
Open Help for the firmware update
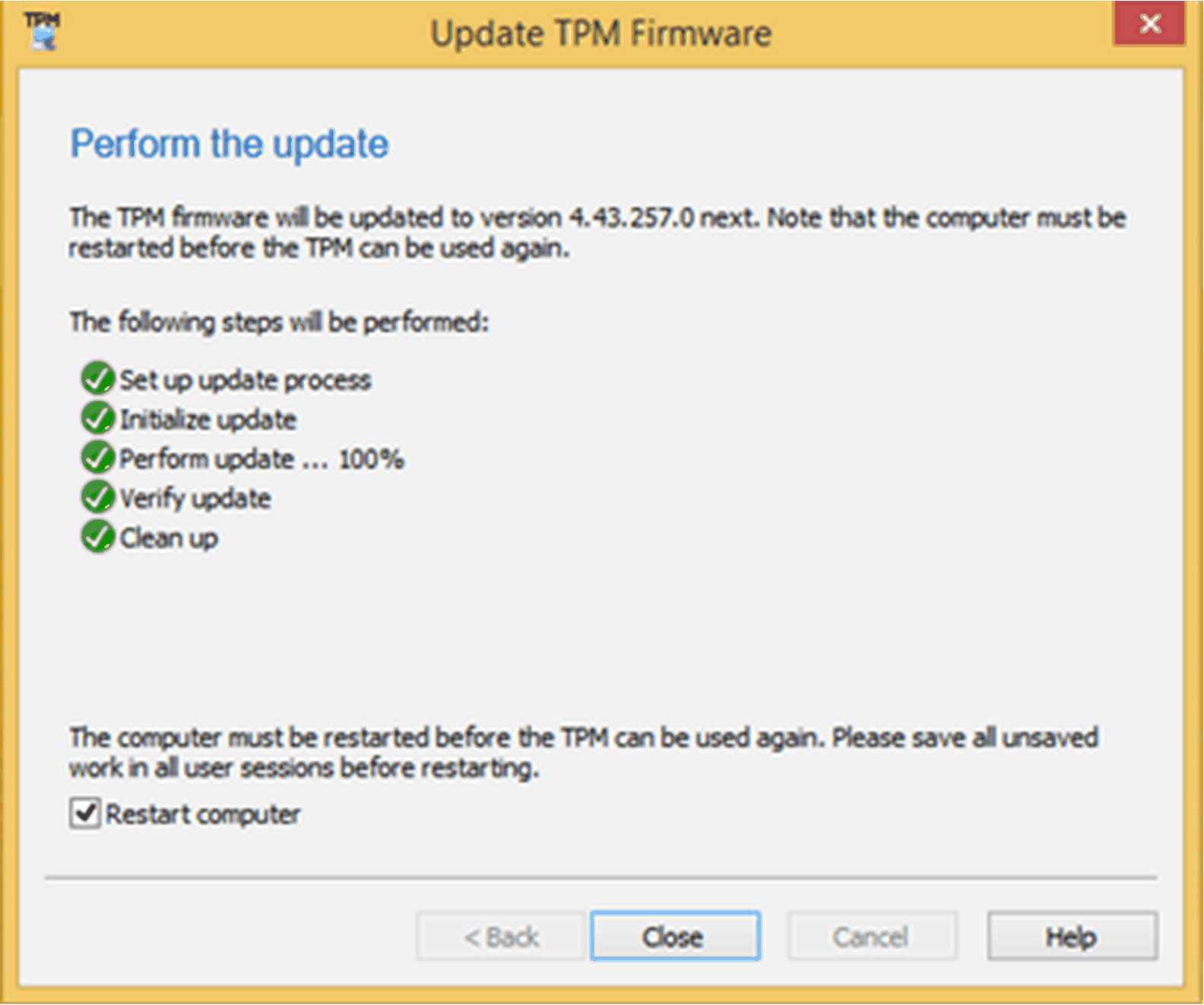[x=1072, y=937]
